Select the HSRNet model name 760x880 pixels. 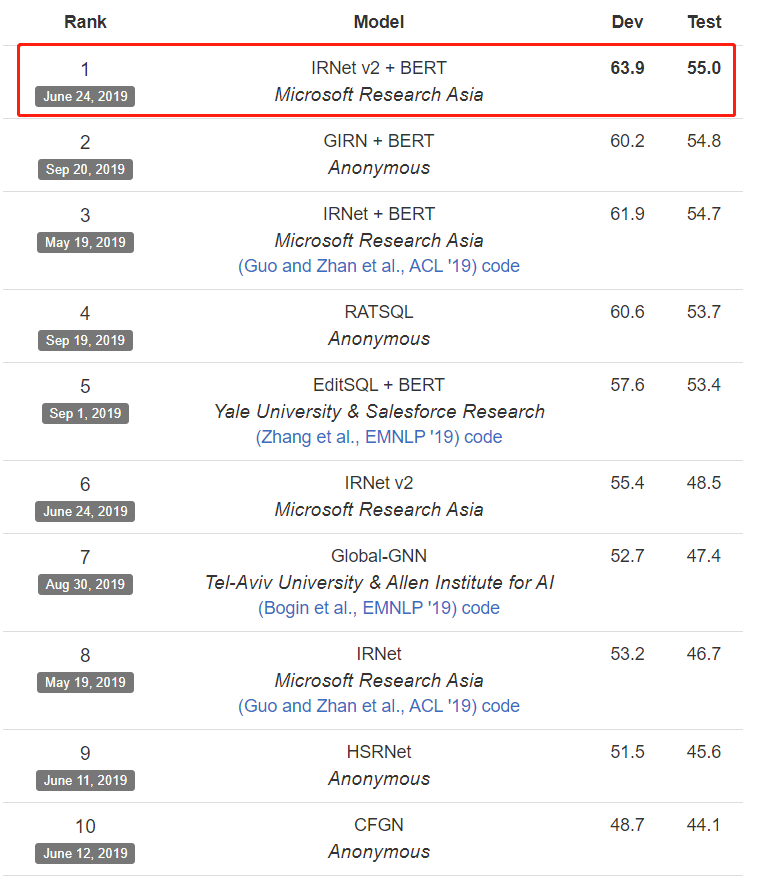click(379, 752)
